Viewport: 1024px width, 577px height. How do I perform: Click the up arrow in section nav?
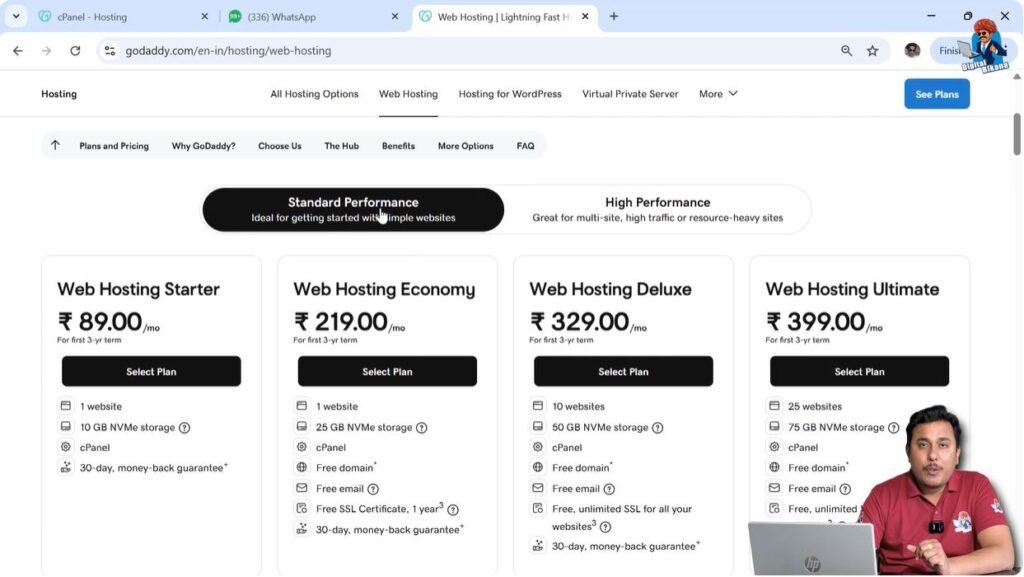click(55, 146)
